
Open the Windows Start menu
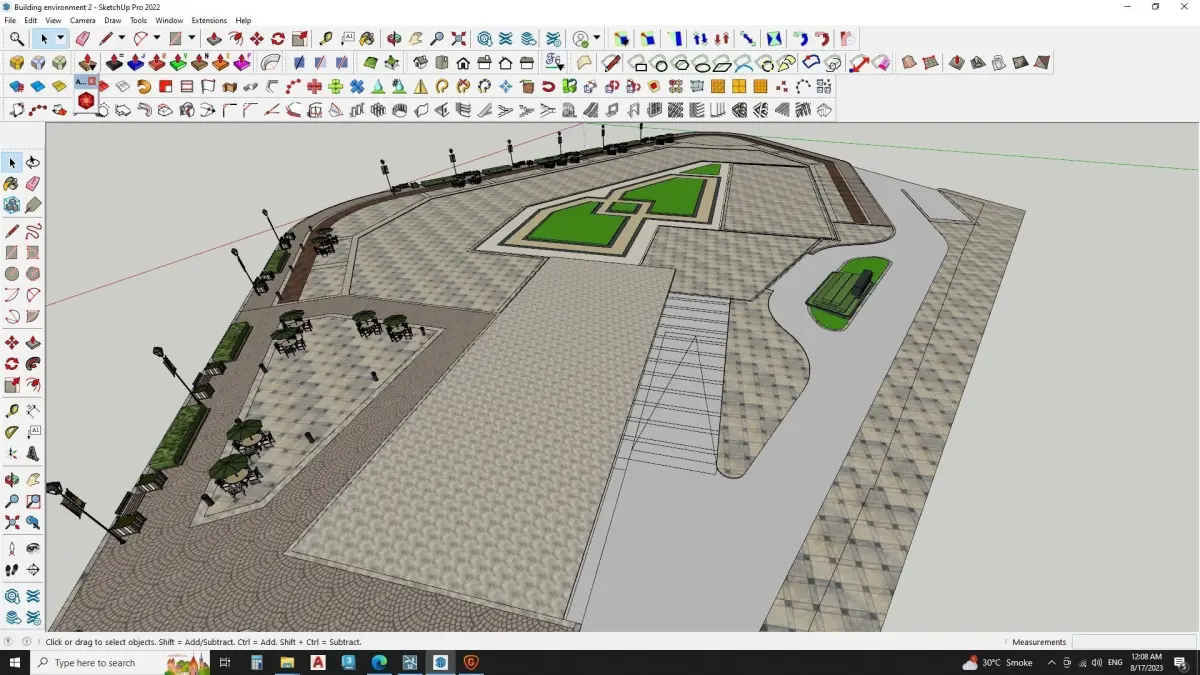(x=15, y=663)
